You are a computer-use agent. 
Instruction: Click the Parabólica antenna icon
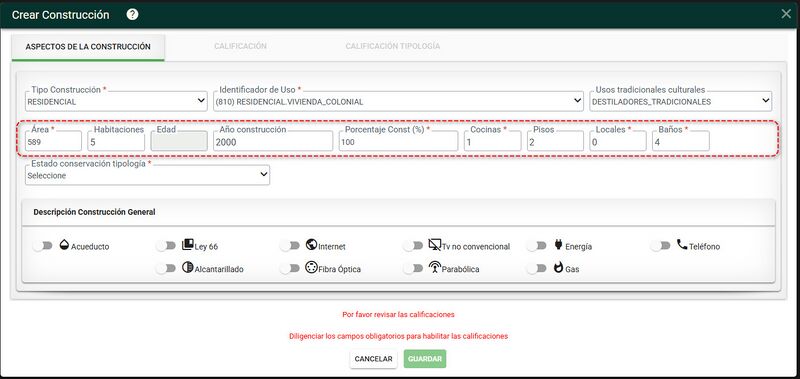click(x=435, y=267)
